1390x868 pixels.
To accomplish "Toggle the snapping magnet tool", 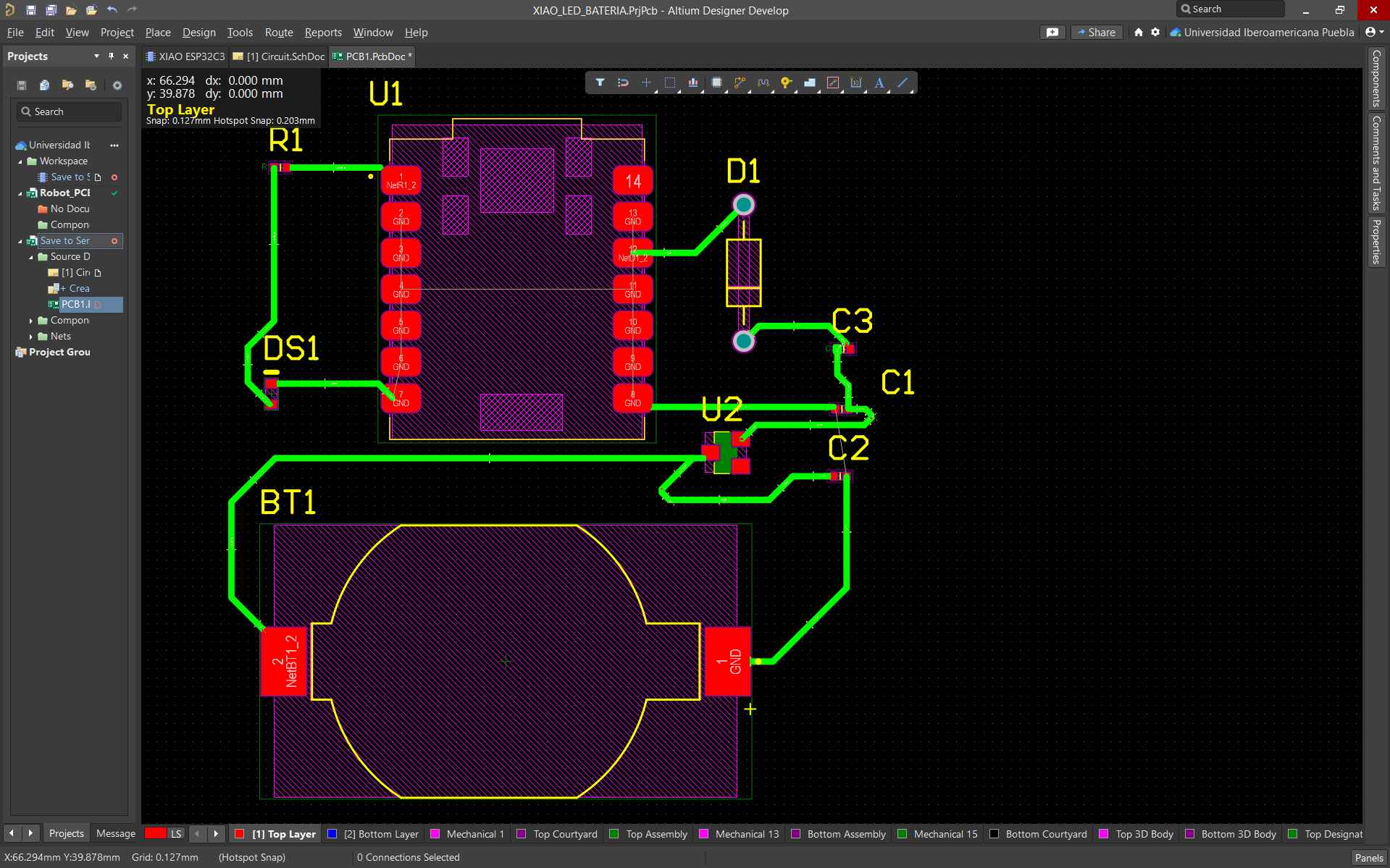I will [623, 83].
